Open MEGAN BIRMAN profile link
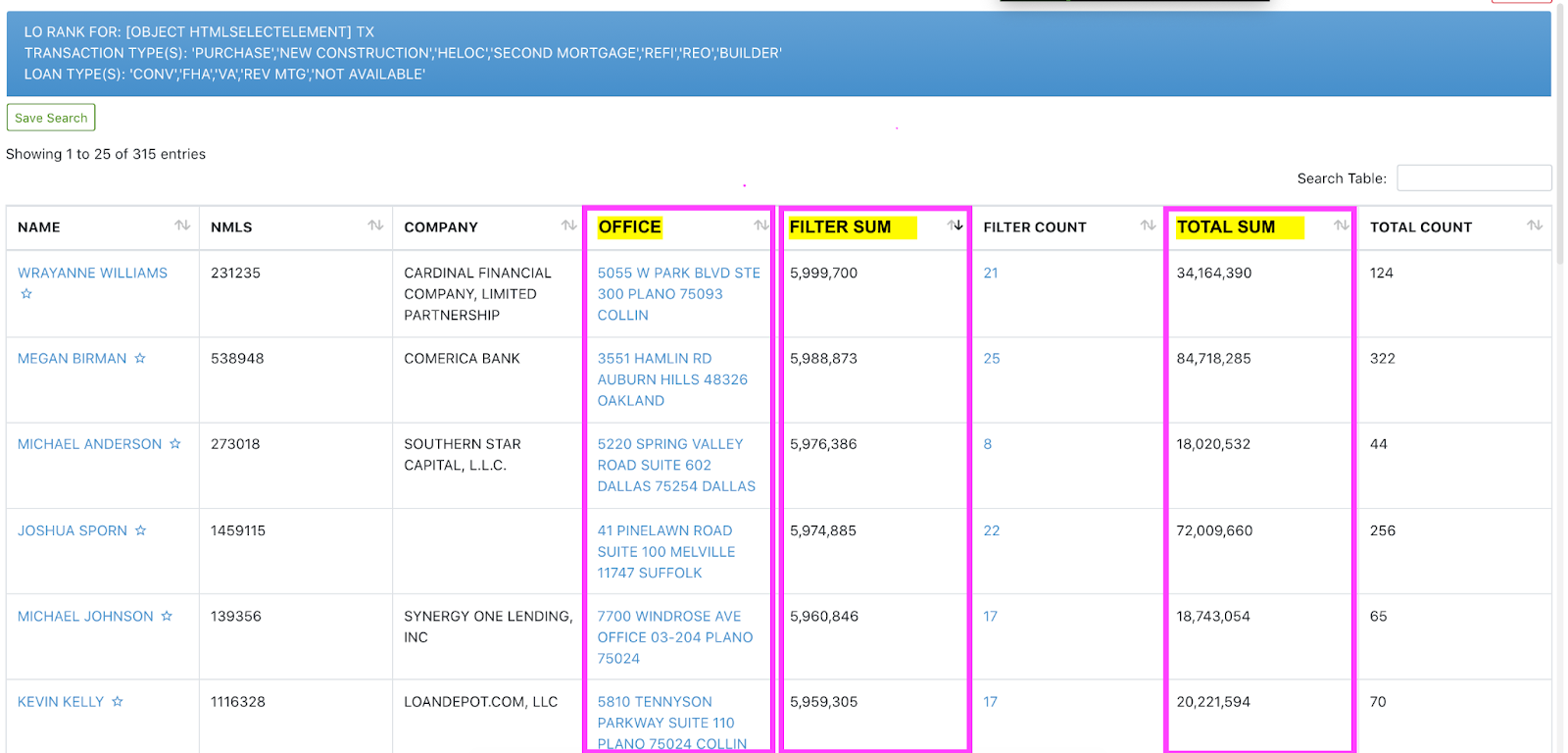 point(73,359)
